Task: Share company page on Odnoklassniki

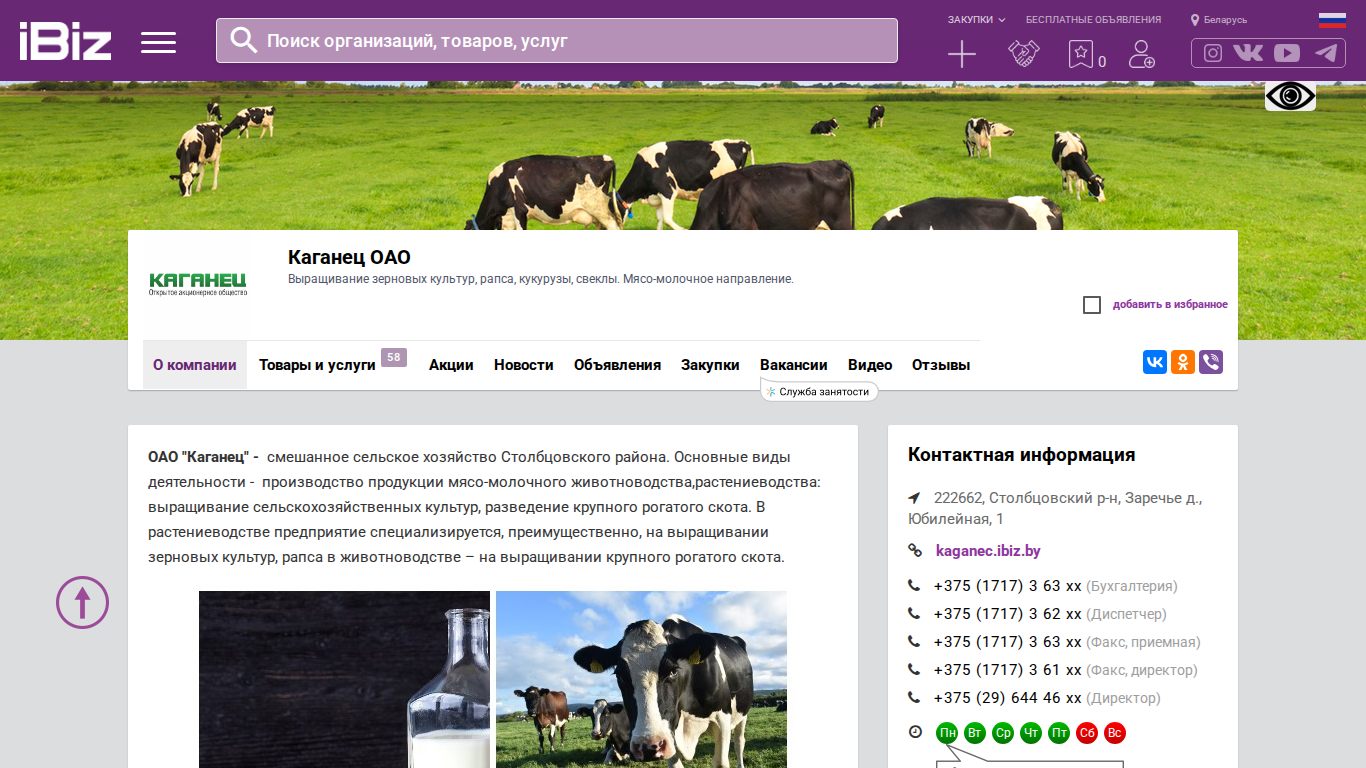Action: click(1183, 362)
